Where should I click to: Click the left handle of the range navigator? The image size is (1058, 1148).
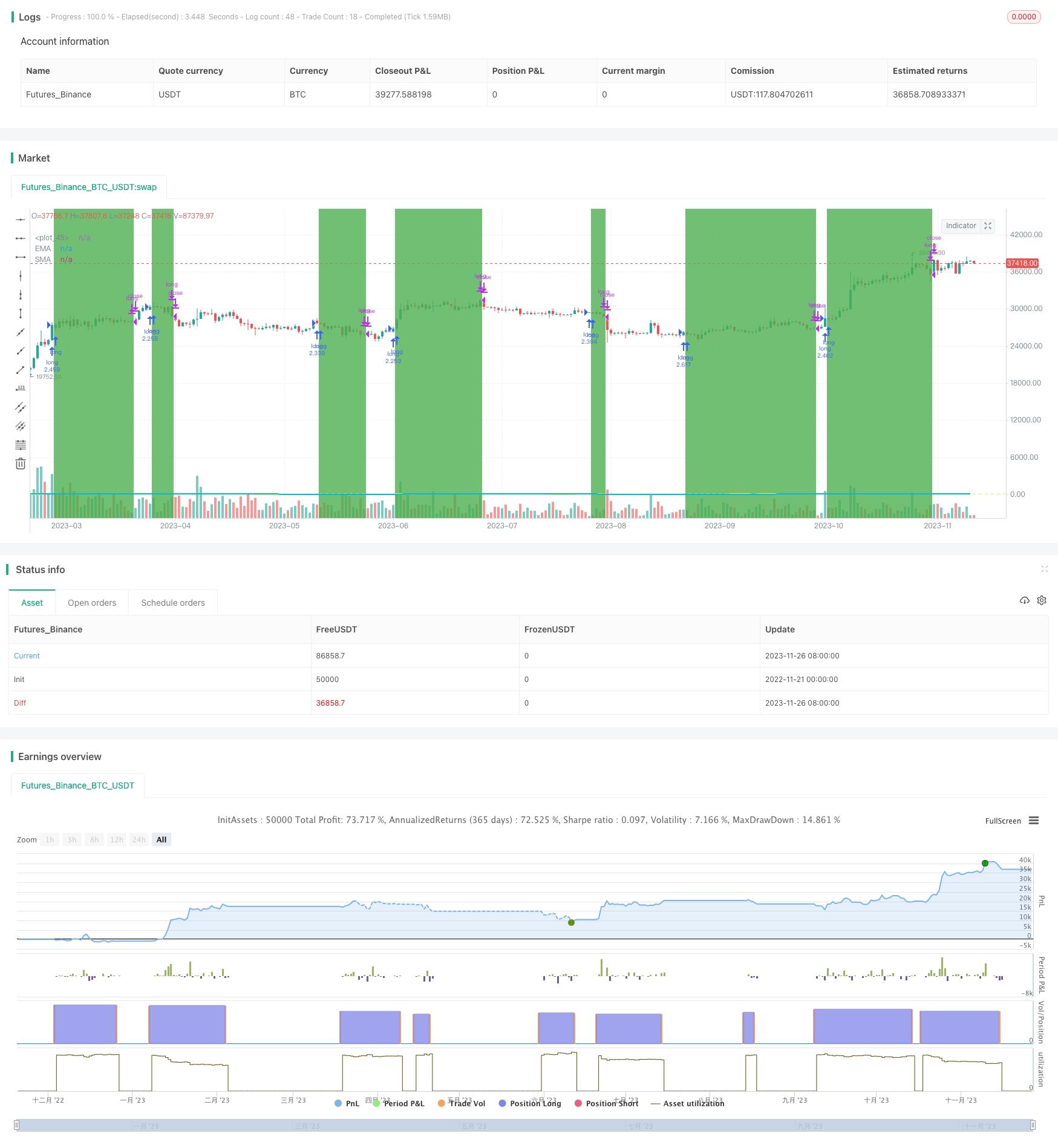[17, 1125]
